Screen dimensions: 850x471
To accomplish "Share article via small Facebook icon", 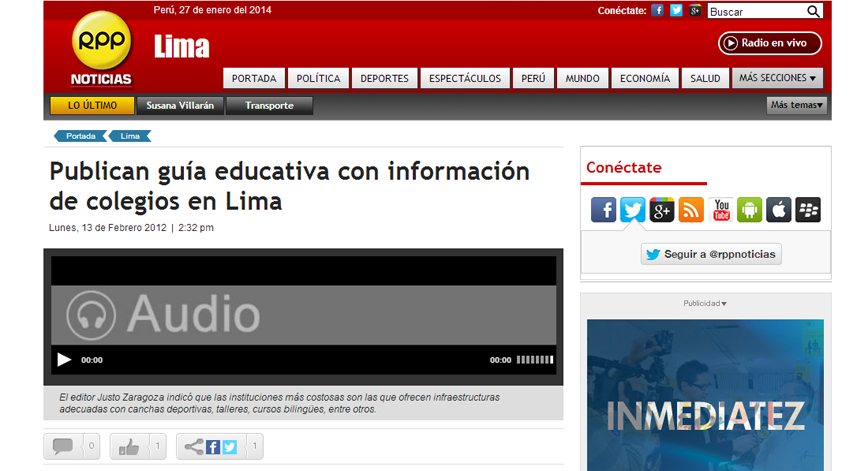I will click(213, 447).
